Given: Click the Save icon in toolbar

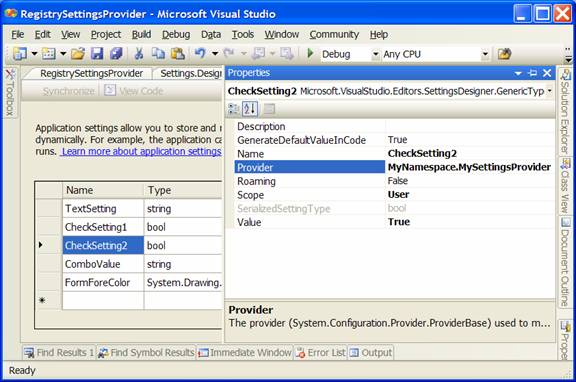Looking at the screenshot, I should coord(97,54).
